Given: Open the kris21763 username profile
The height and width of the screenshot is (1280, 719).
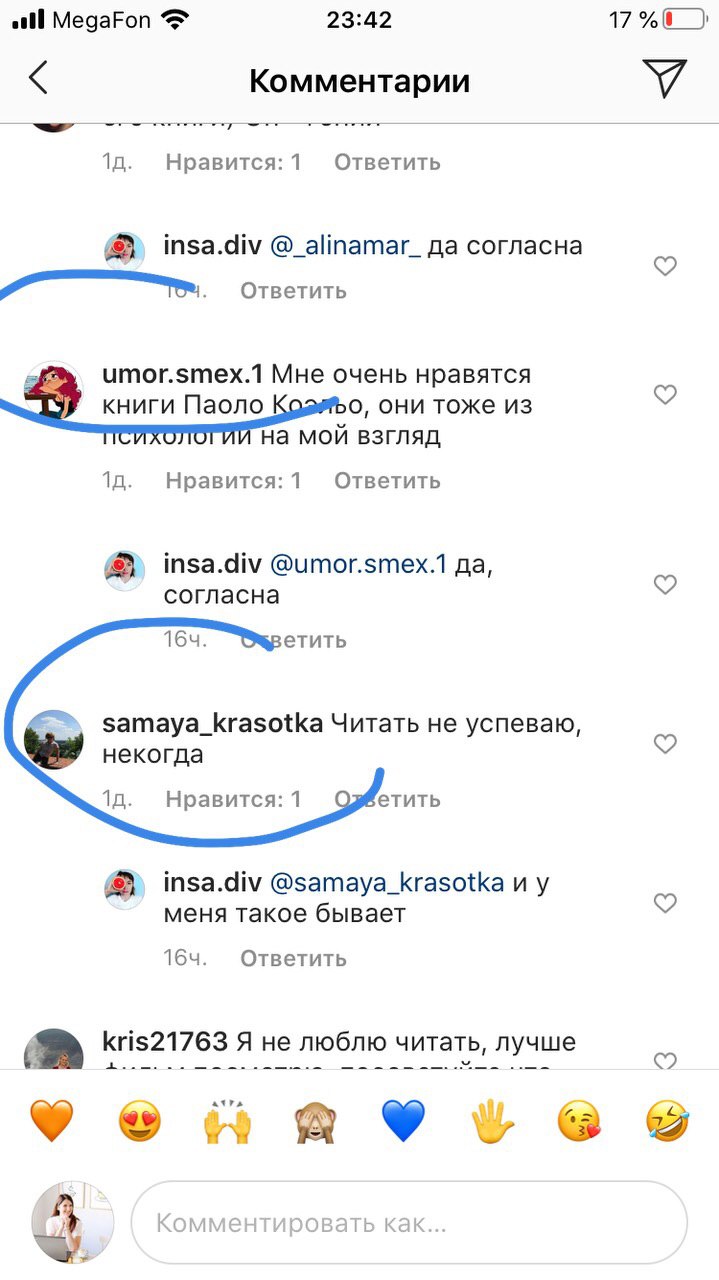Looking at the screenshot, I should tap(165, 1042).
